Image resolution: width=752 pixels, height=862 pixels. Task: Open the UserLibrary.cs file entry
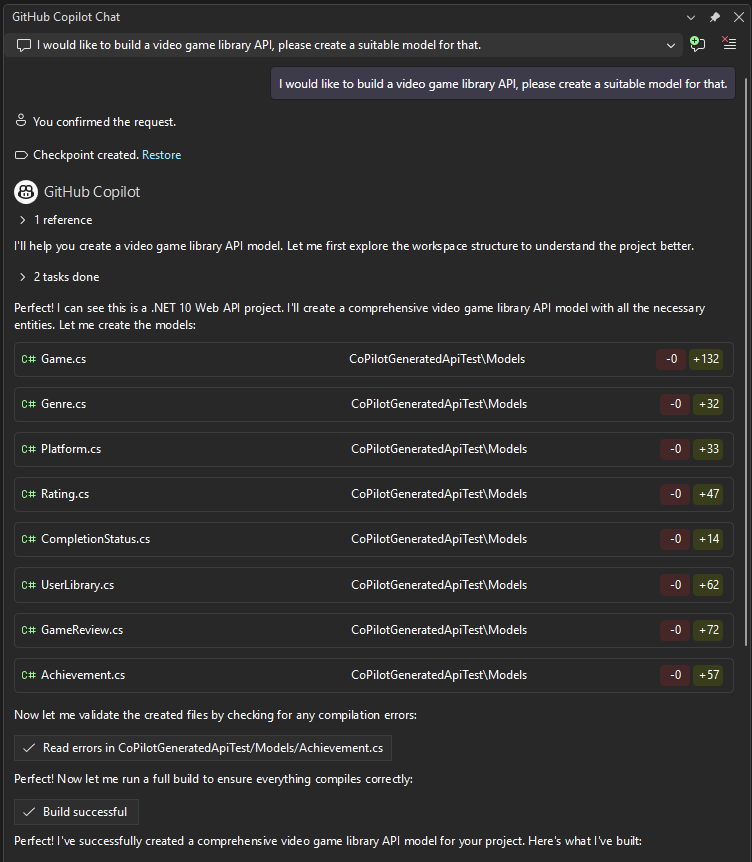(x=77, y=585)
